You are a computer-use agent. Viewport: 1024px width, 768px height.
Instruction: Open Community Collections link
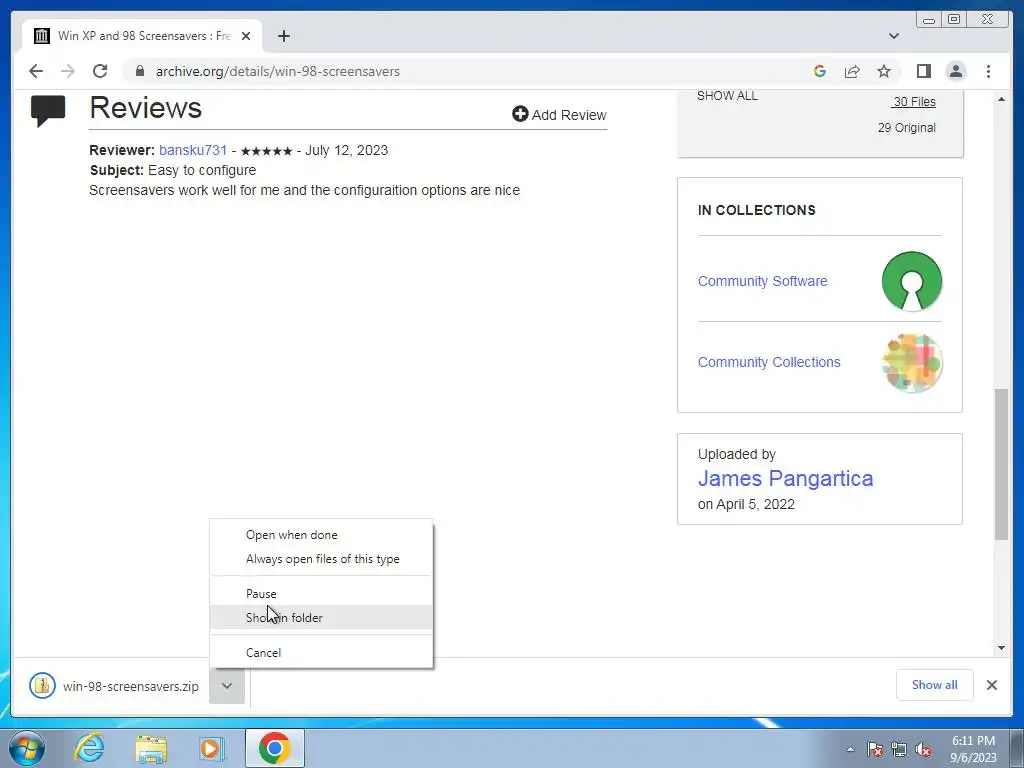click(769, 362)
